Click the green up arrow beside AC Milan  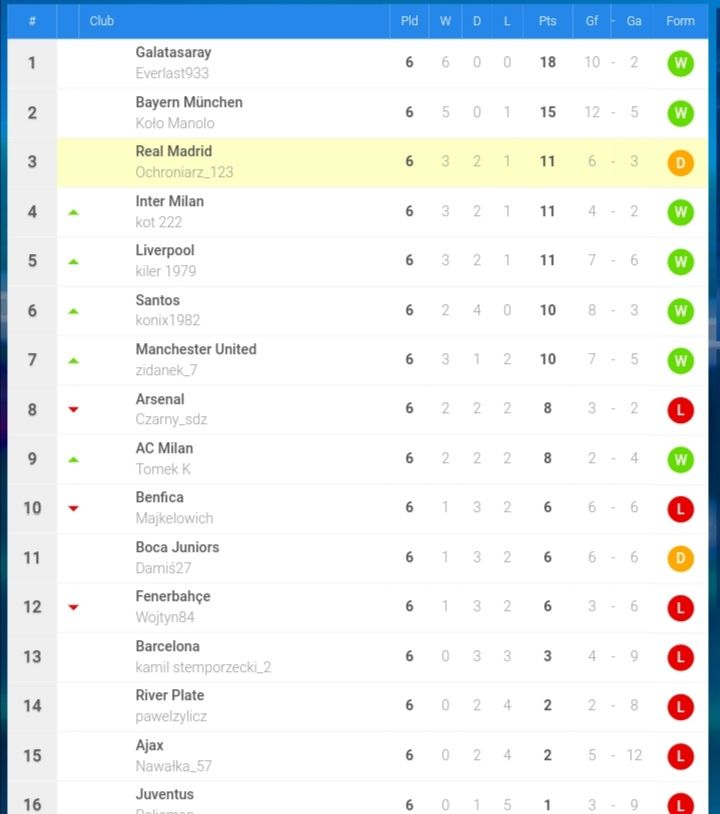[74, 459]
